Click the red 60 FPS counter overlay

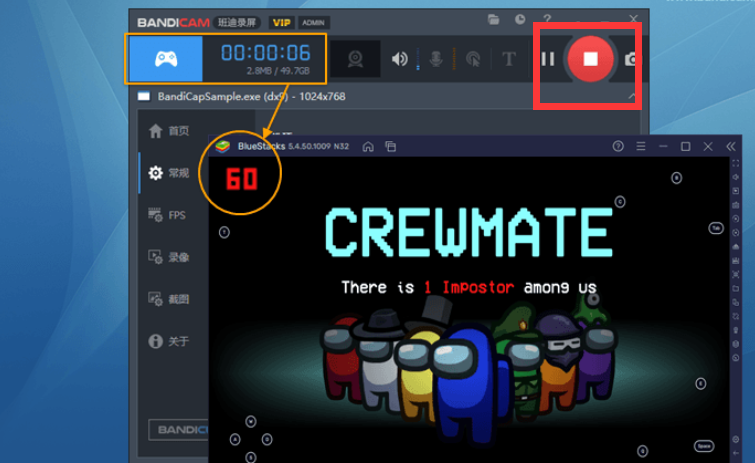coord(242,179)
